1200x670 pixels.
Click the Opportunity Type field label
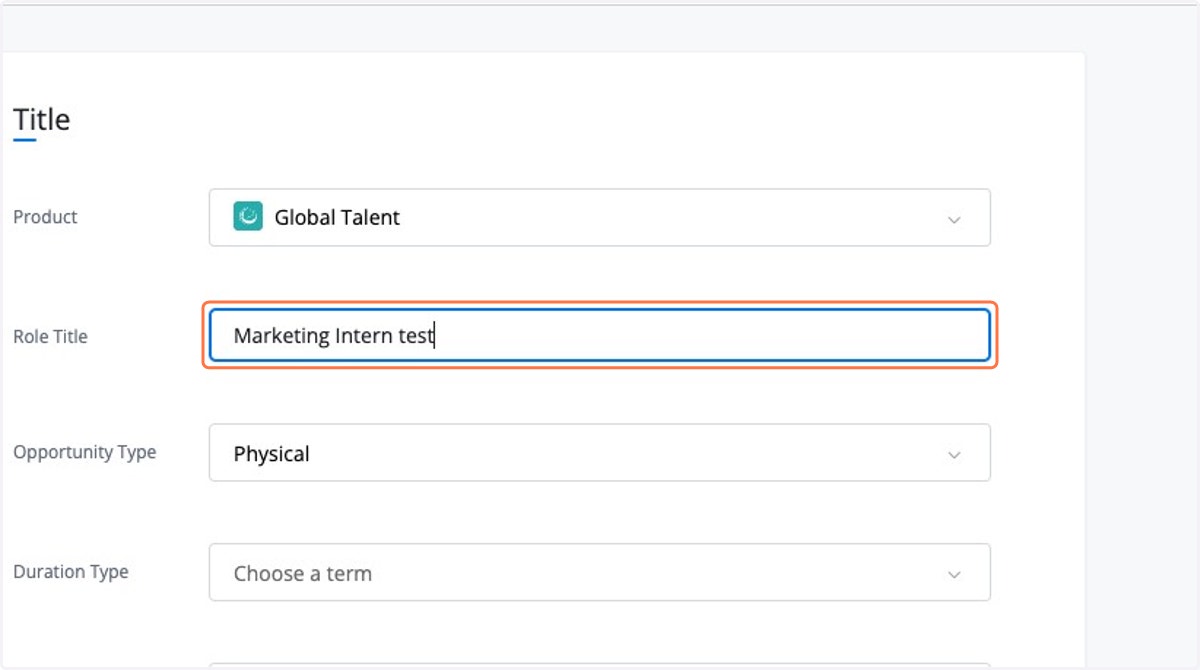click(x=85, y=452)
